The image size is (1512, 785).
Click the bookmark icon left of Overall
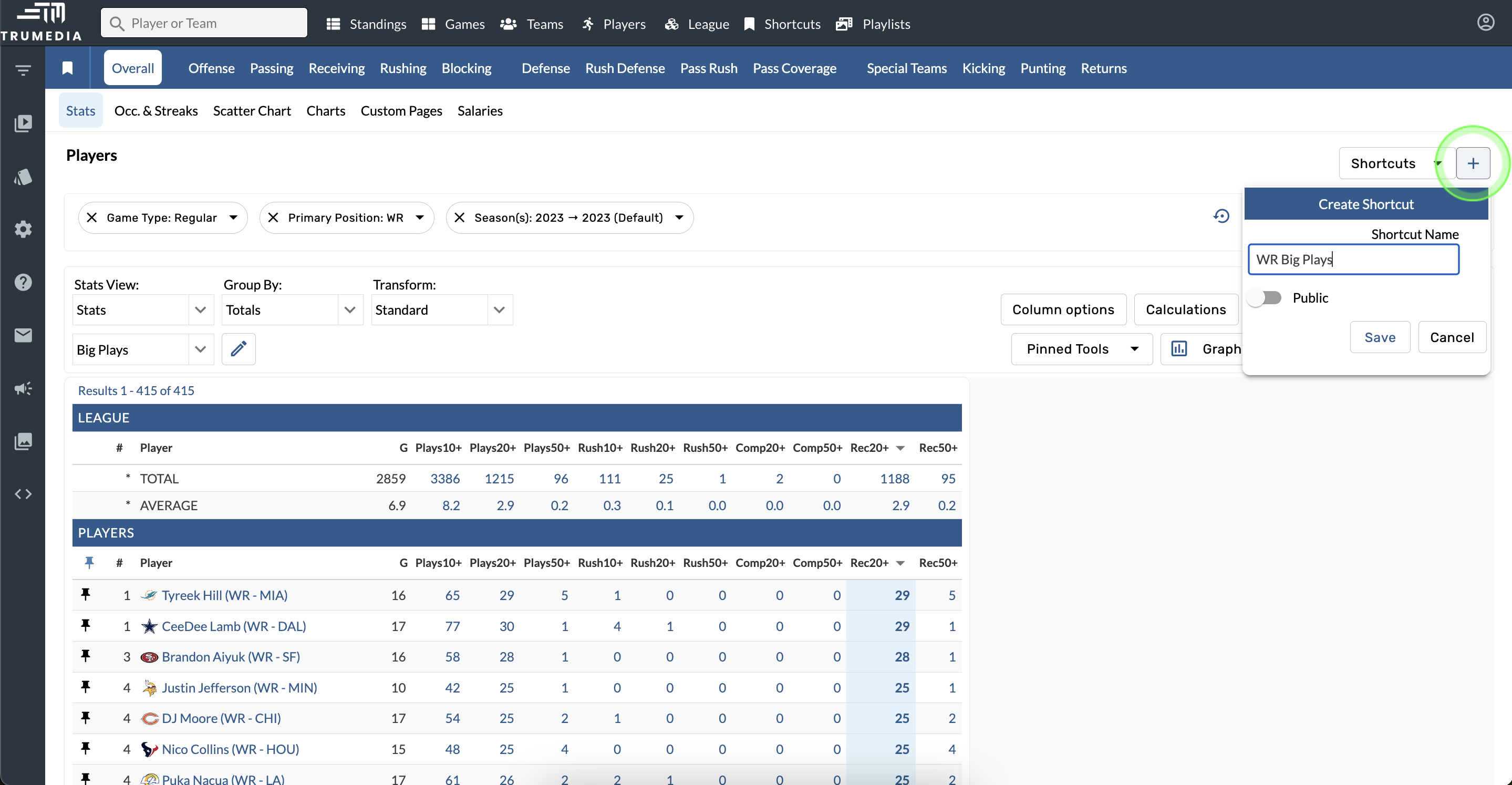coord(67,68)
